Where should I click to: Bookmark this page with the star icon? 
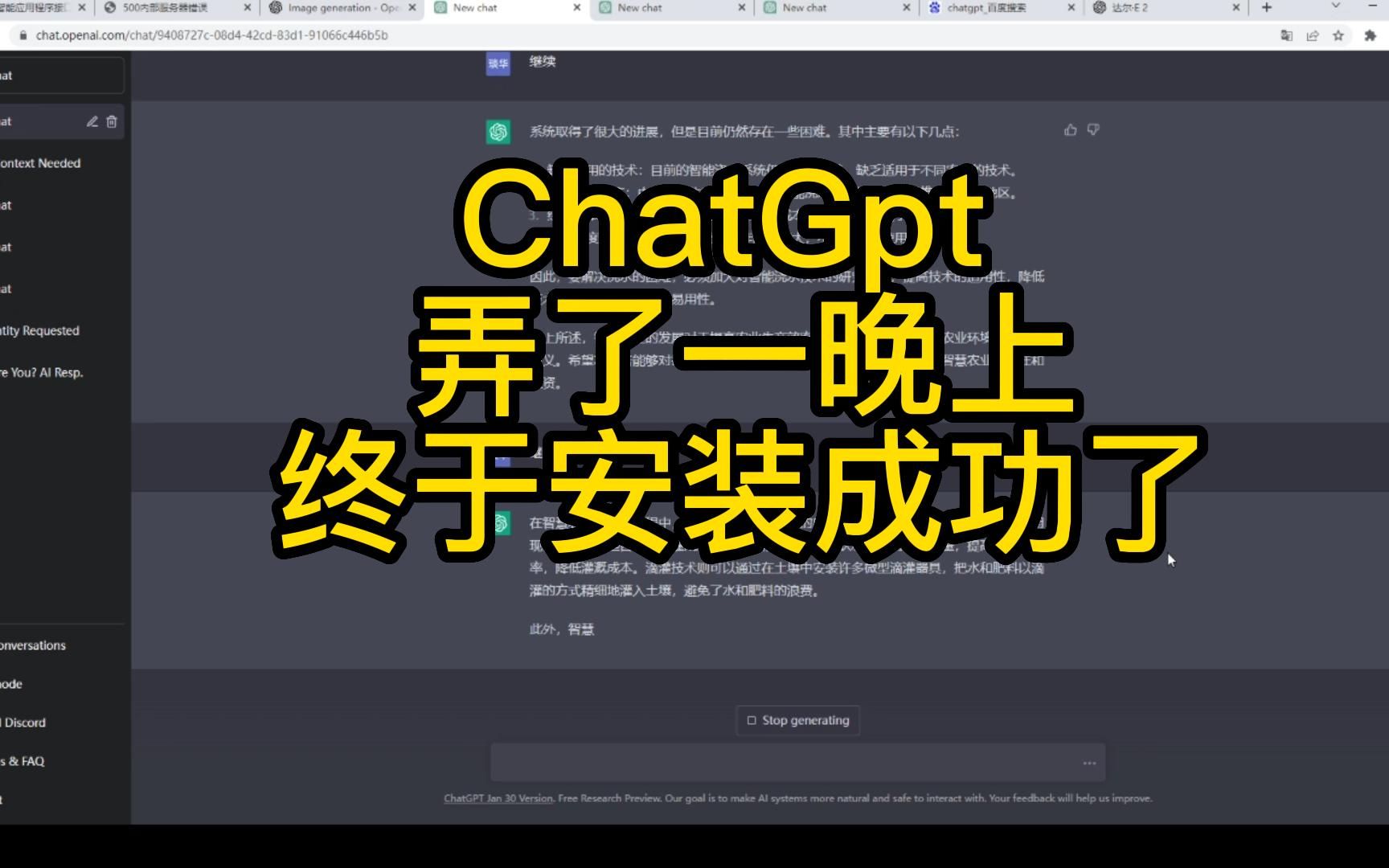tap(1337, 35)
